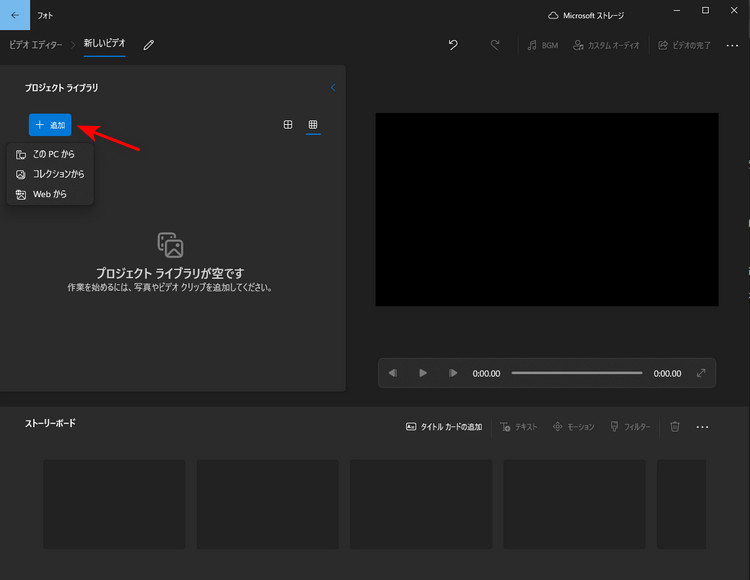Expand preview to full screen
Screen dimensions: 750x580
701,373
